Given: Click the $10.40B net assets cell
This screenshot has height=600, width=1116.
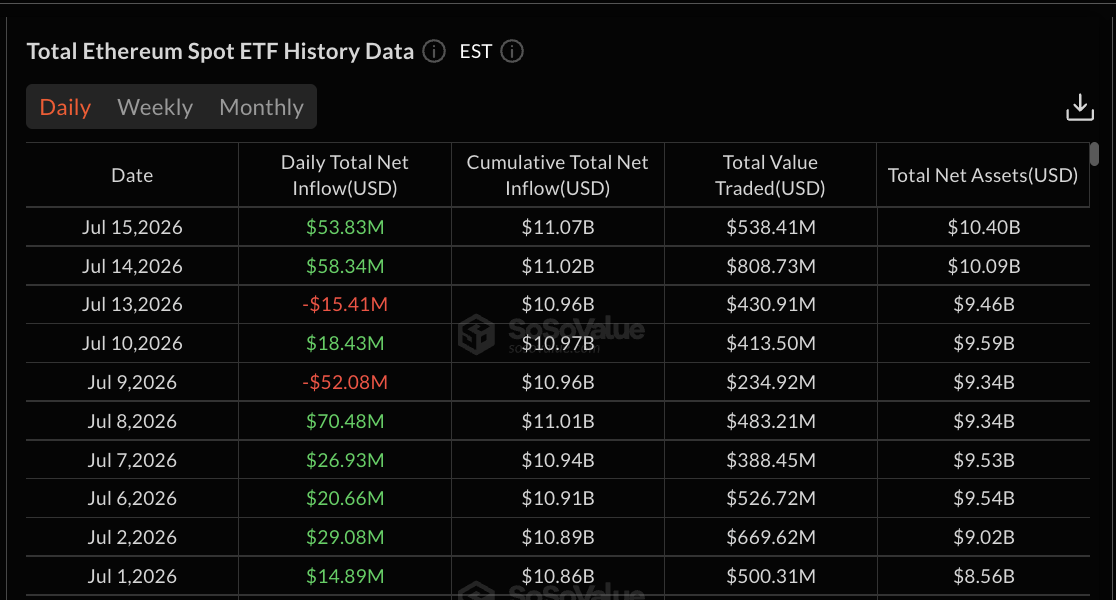Looking at the screenshot, I should click(x=984, y=227).
